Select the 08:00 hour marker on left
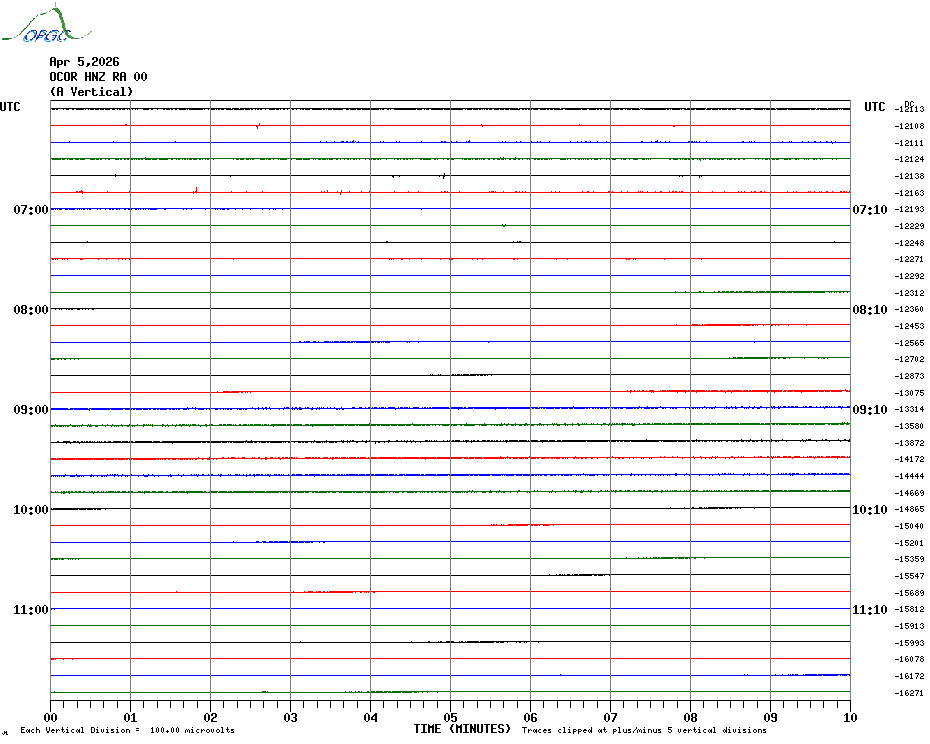 point(31,310)
